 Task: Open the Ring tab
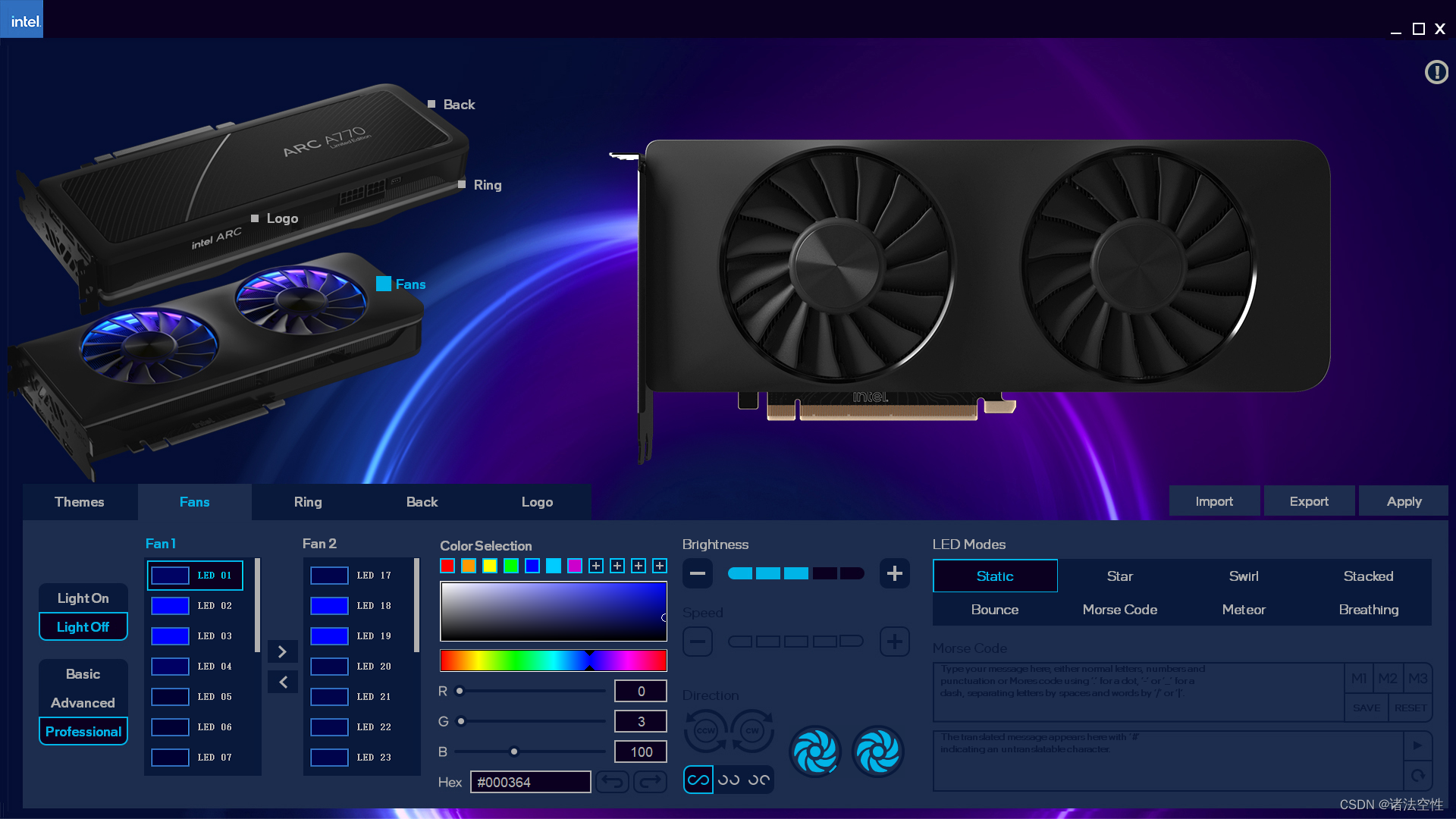(308, 502)
